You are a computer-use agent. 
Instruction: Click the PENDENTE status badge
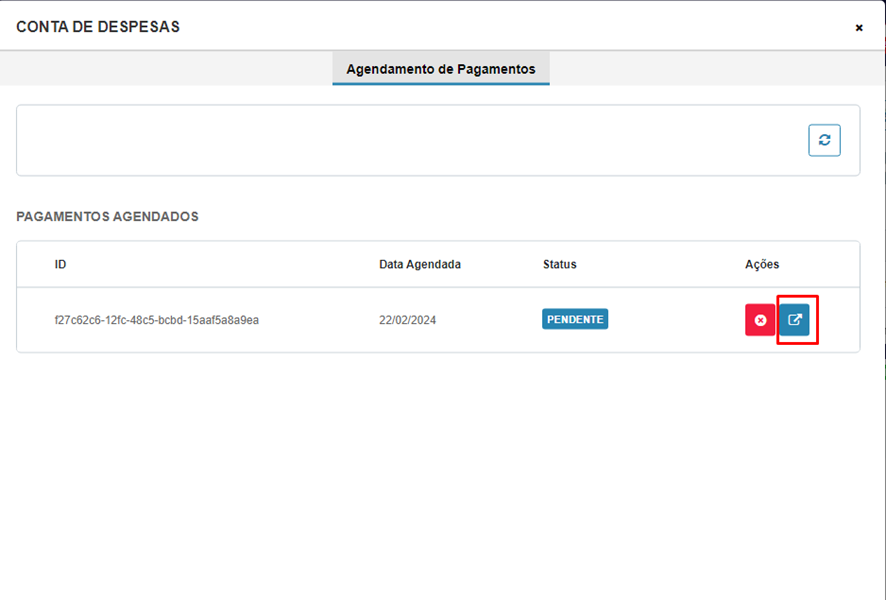click(x=575, y=319)
